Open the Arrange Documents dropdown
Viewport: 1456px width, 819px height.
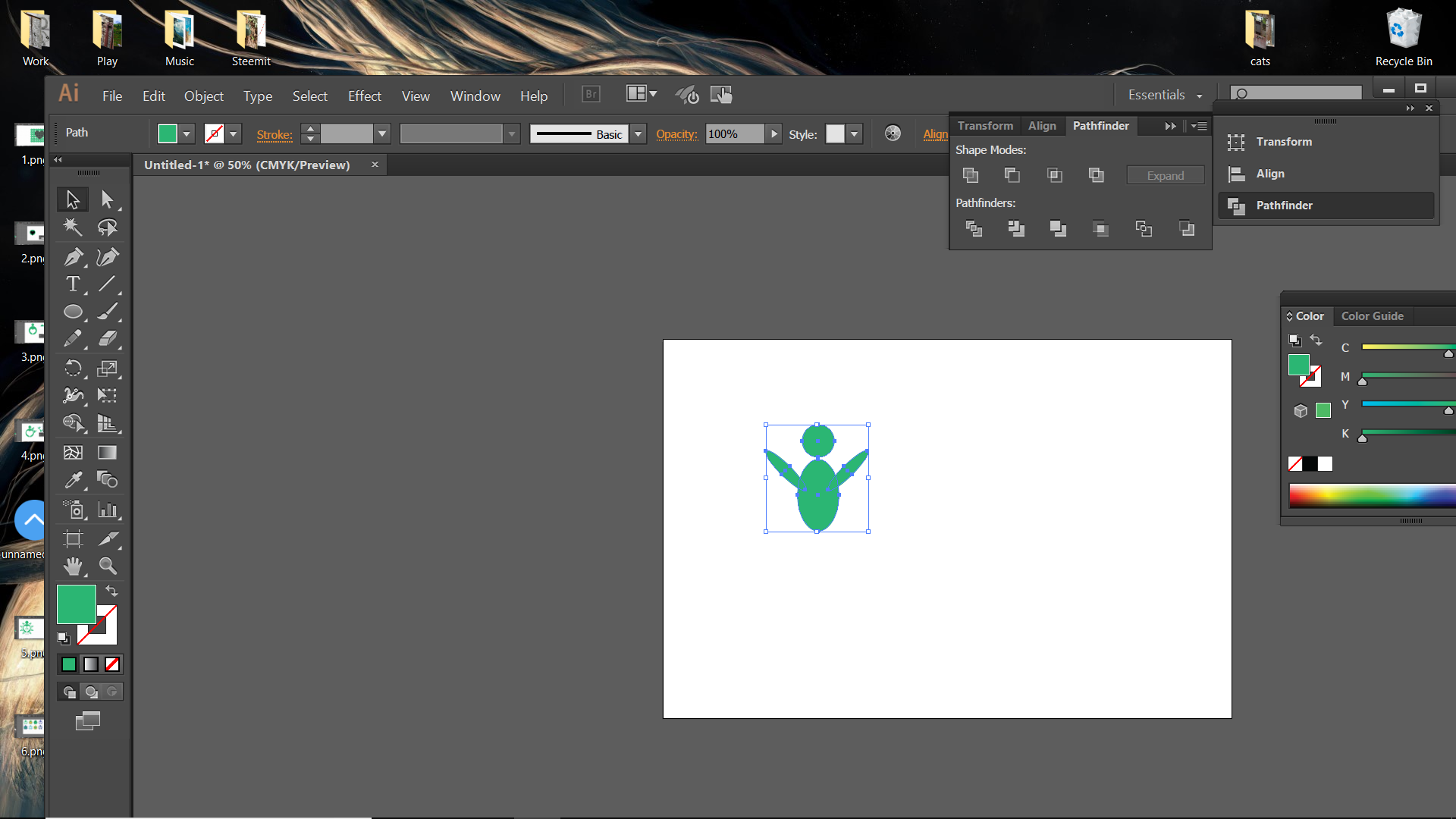[x=642, y=94]
